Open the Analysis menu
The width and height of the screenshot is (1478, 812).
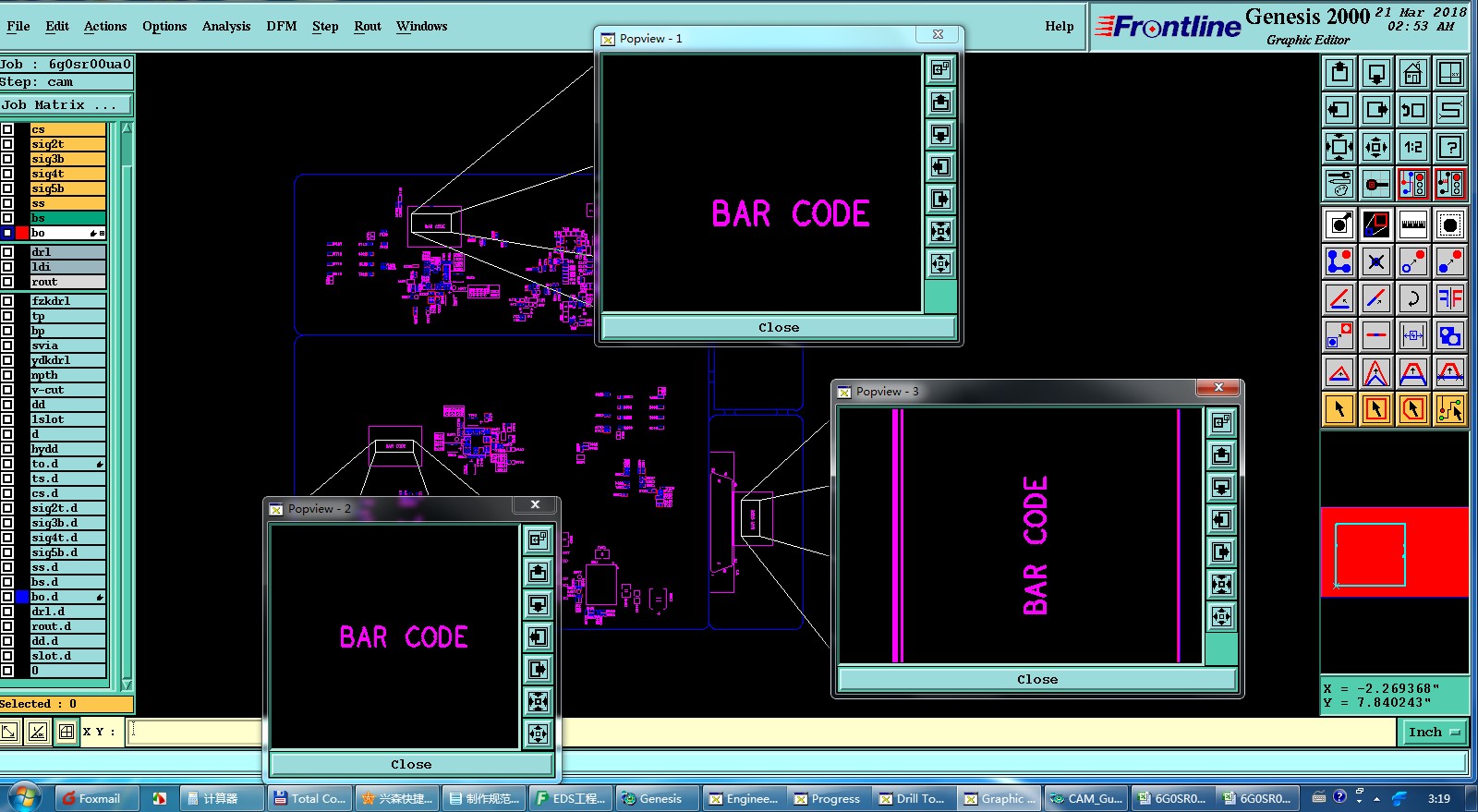coord(226,26)
